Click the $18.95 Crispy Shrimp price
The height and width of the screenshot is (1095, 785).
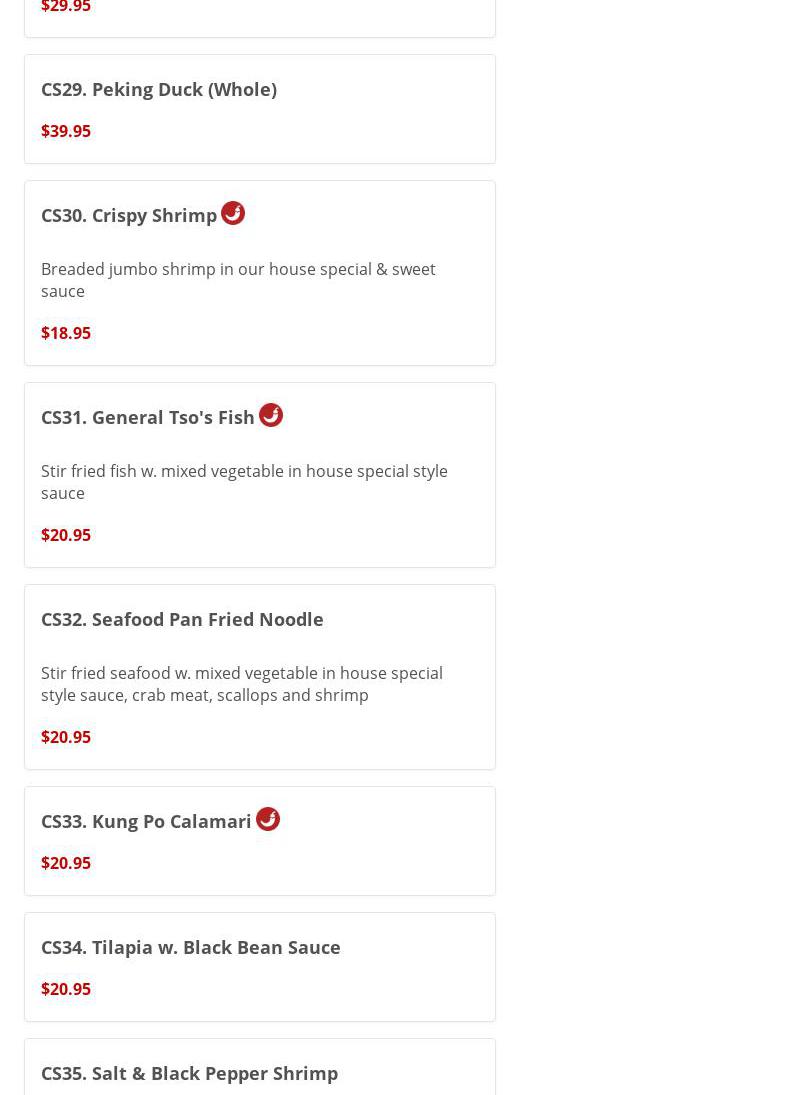(66, 333)
